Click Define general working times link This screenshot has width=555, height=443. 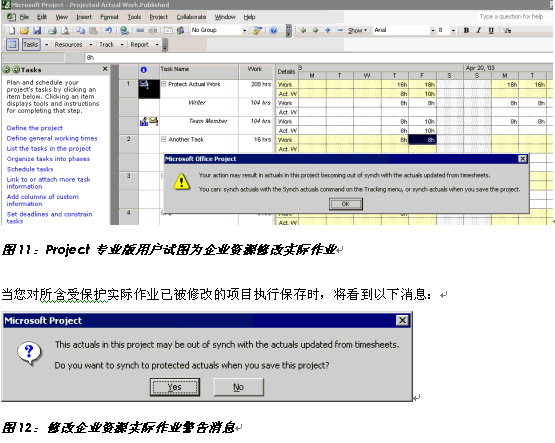[x=52, y=138]
